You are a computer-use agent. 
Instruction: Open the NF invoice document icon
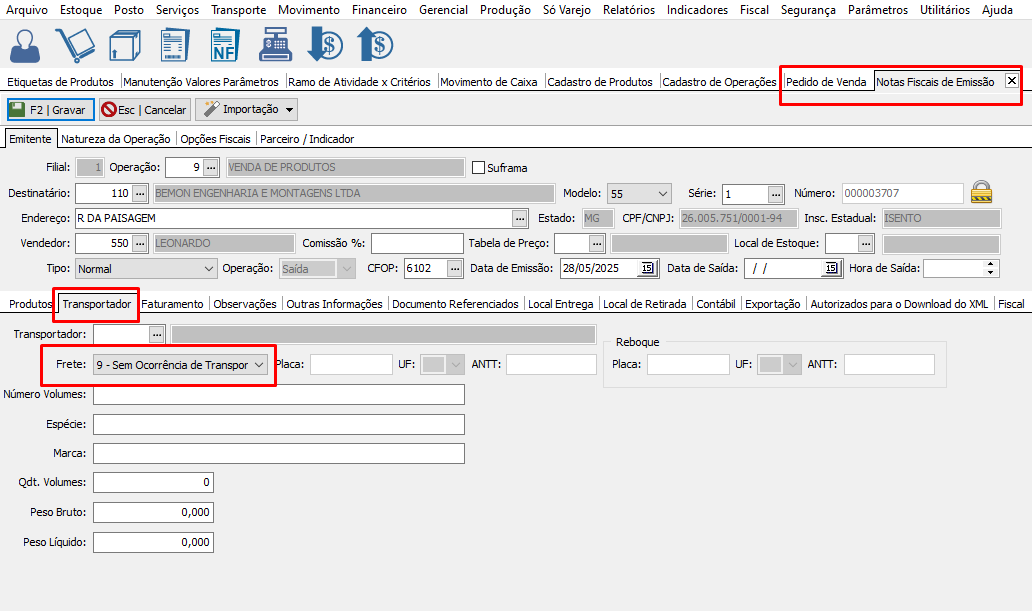(225, 45)
